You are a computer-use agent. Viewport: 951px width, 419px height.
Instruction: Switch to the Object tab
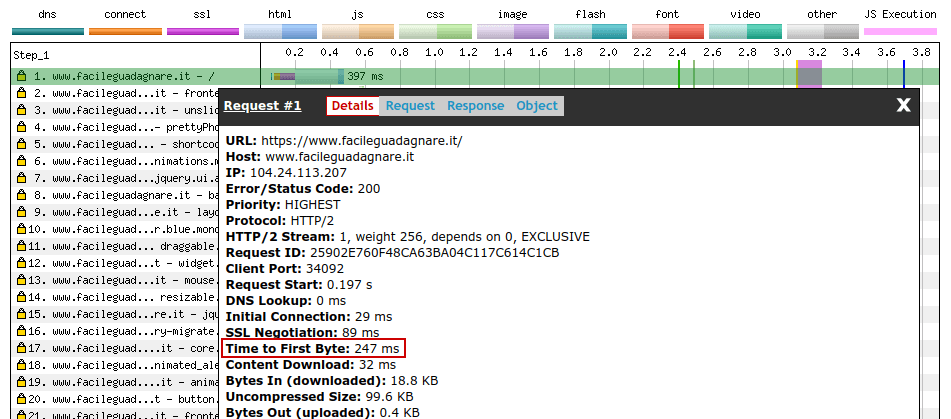[x=537, y=106]
